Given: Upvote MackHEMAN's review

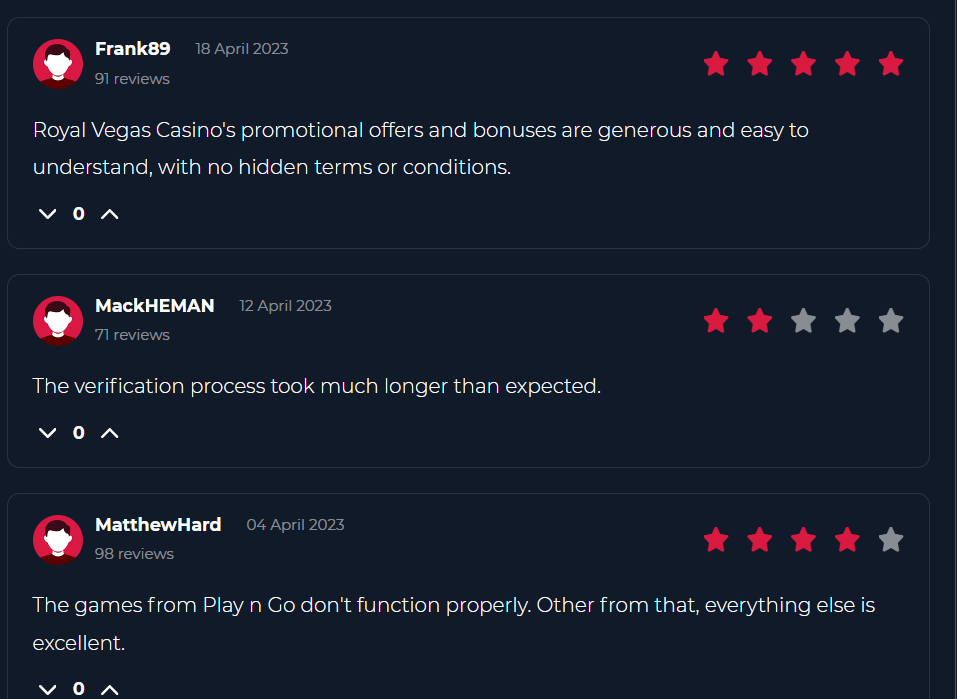Looking at the screenshot, I should click(x=110, y=432).
